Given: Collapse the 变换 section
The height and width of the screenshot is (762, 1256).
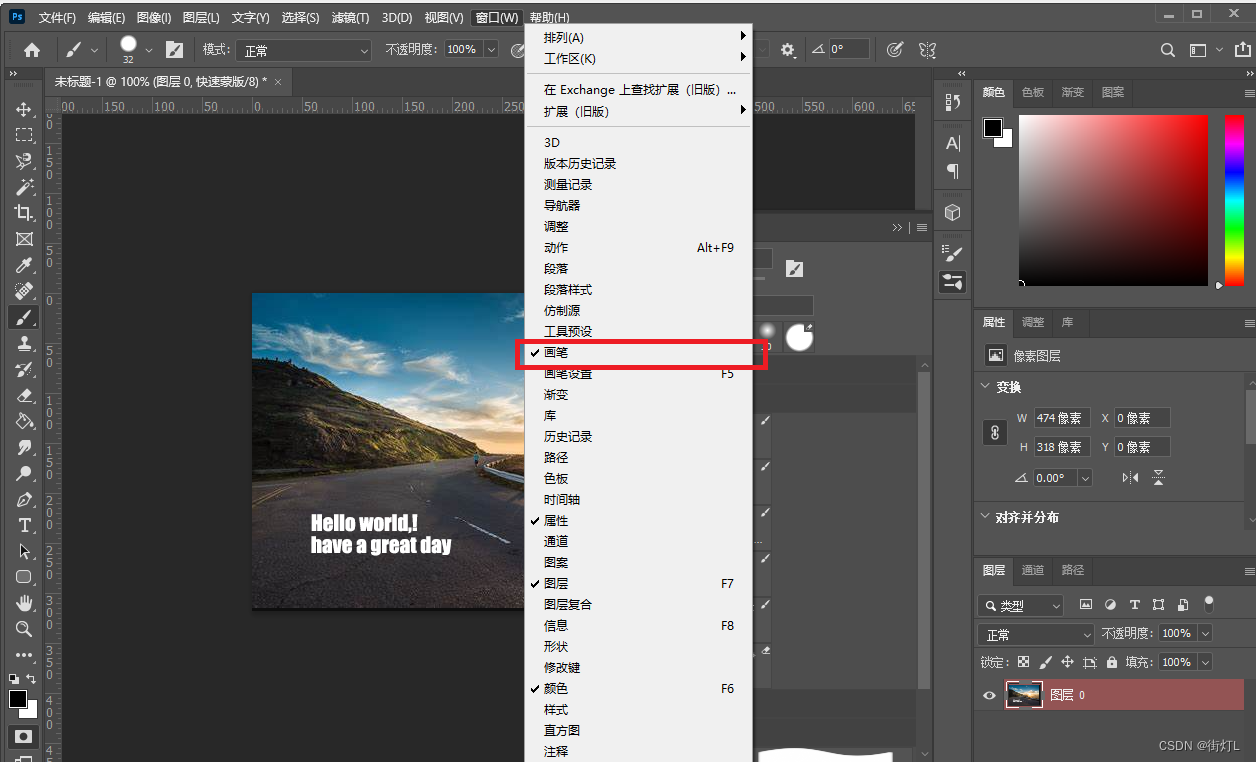Looking at the screenshot, I should click(x=983, y=387).
